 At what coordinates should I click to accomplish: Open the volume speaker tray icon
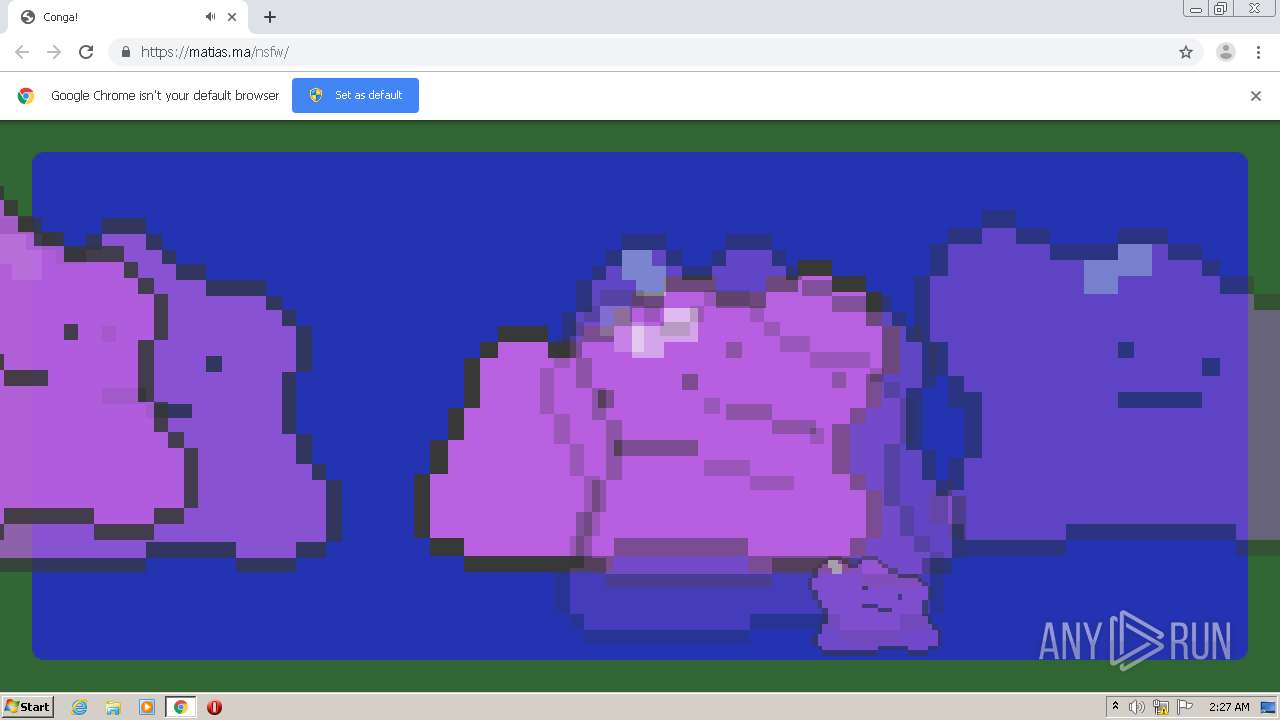coord(1137,707)
